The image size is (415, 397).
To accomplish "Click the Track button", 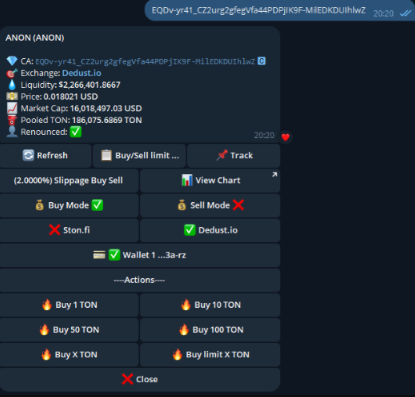I will point(234,156).
